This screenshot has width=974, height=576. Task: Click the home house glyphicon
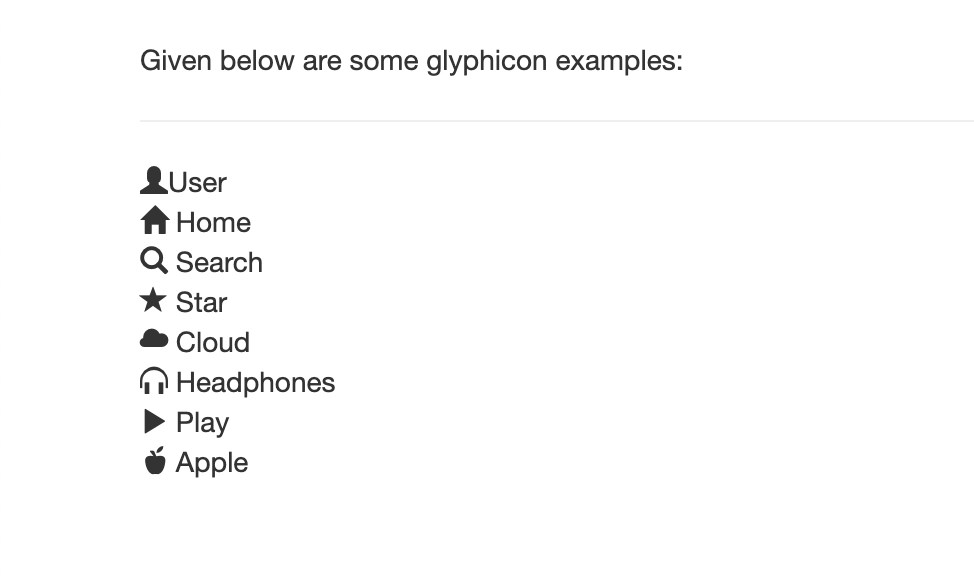tap(155, 220)
